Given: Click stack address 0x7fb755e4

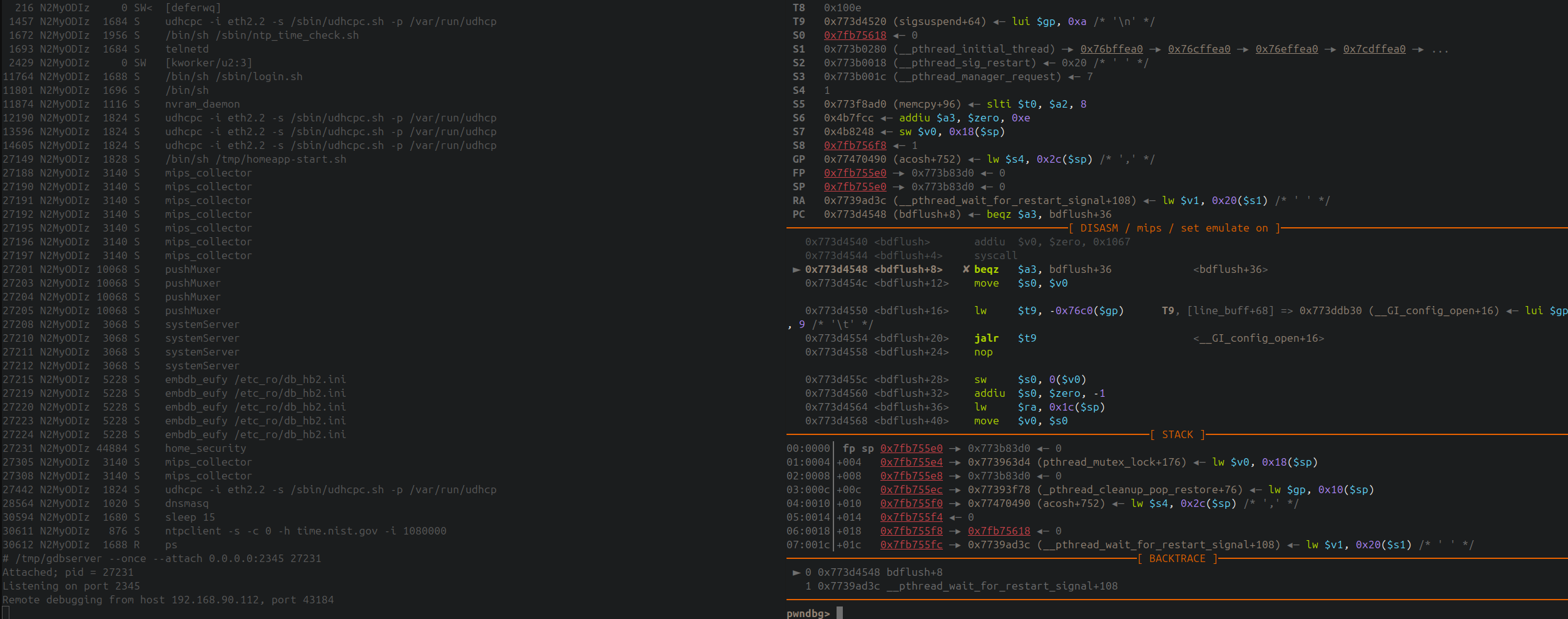Looking at the screenshot, I should 912,462.
